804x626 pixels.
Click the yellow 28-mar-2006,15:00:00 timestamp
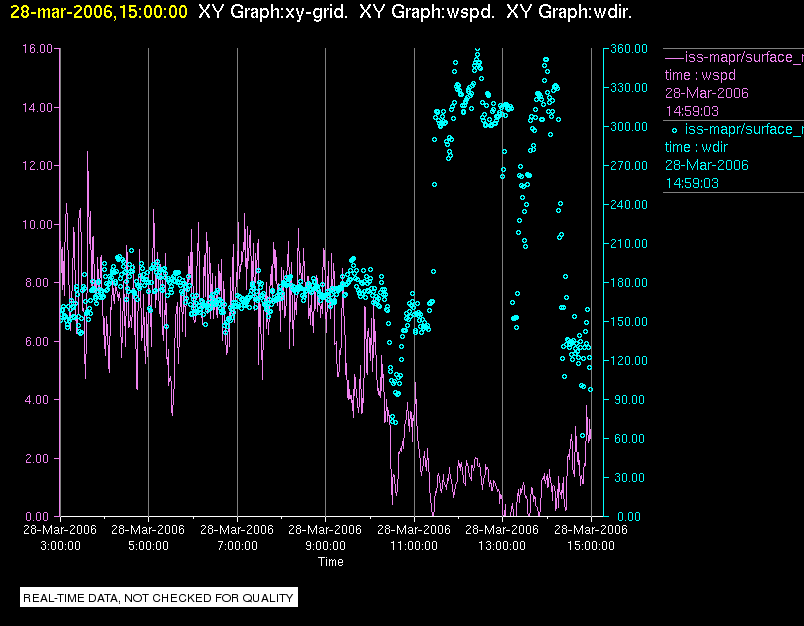click(x=98, y=12)
